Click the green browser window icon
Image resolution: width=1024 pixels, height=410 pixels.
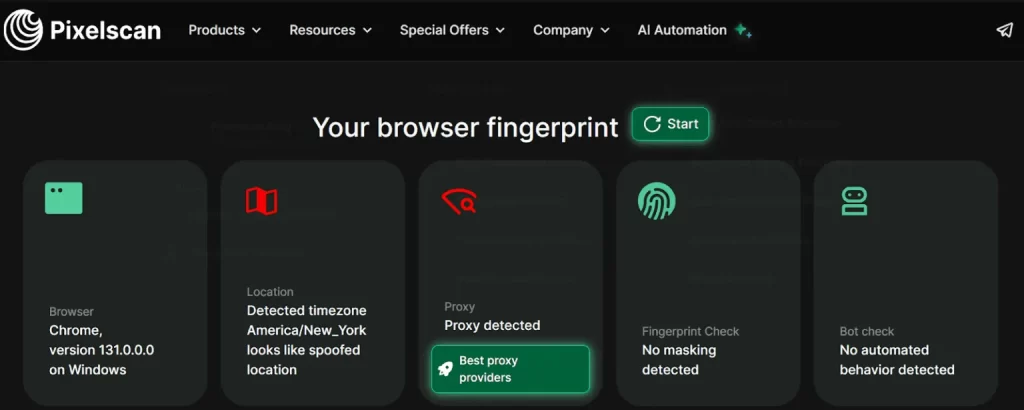tap(63, 198)
